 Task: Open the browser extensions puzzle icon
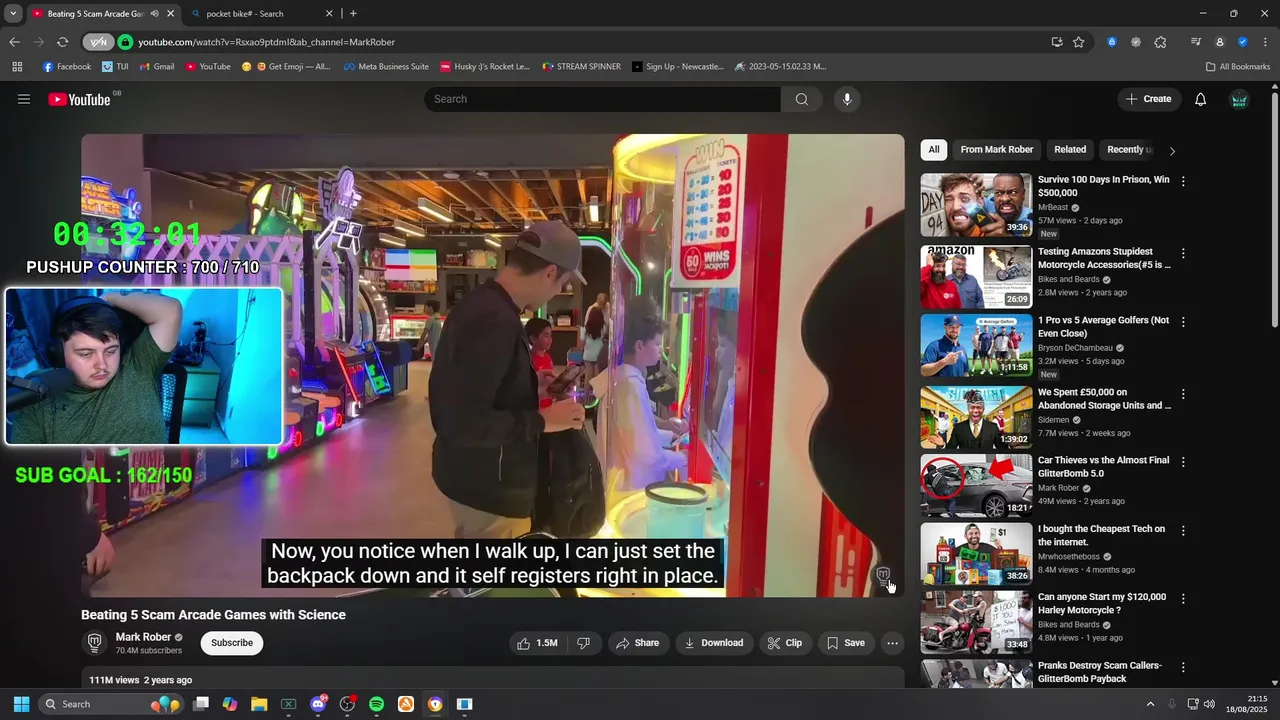click(1160, 42)
